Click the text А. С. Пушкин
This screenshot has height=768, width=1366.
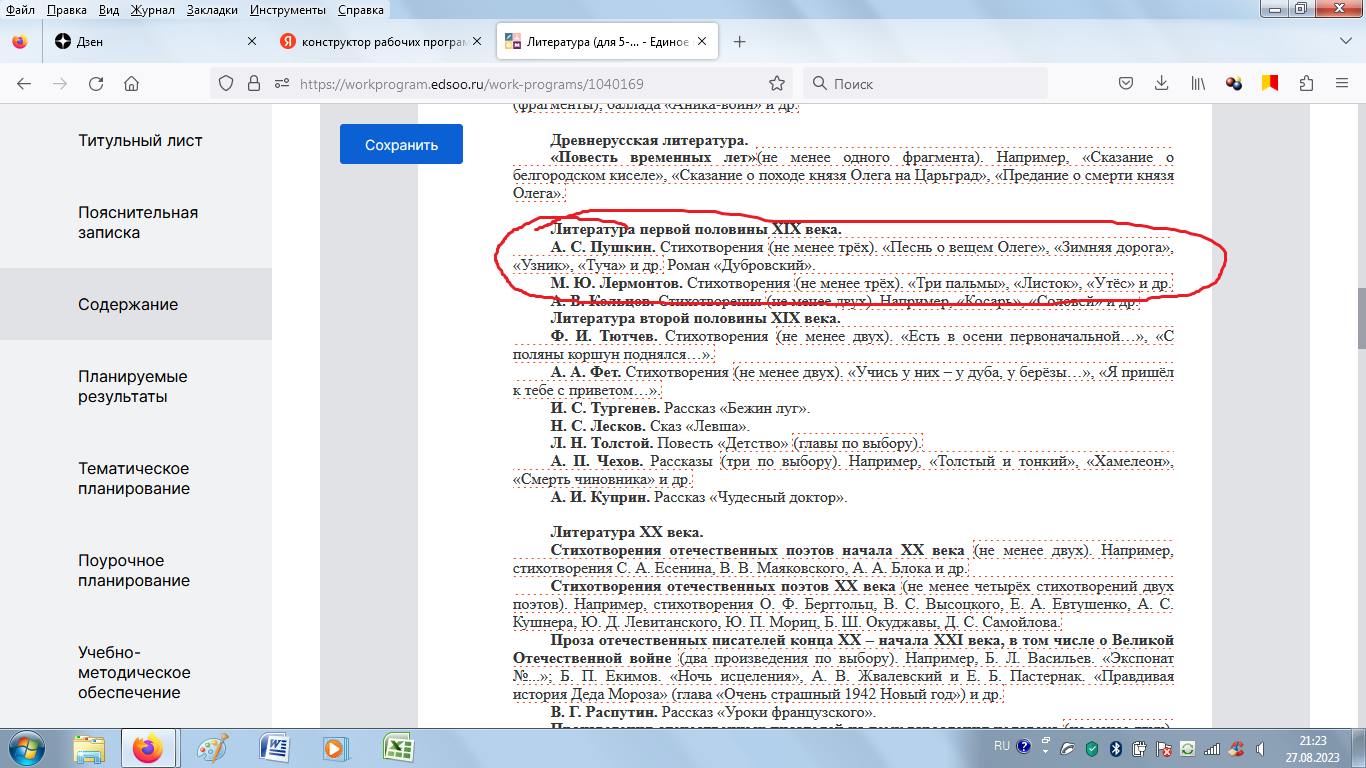coord(603,247)
